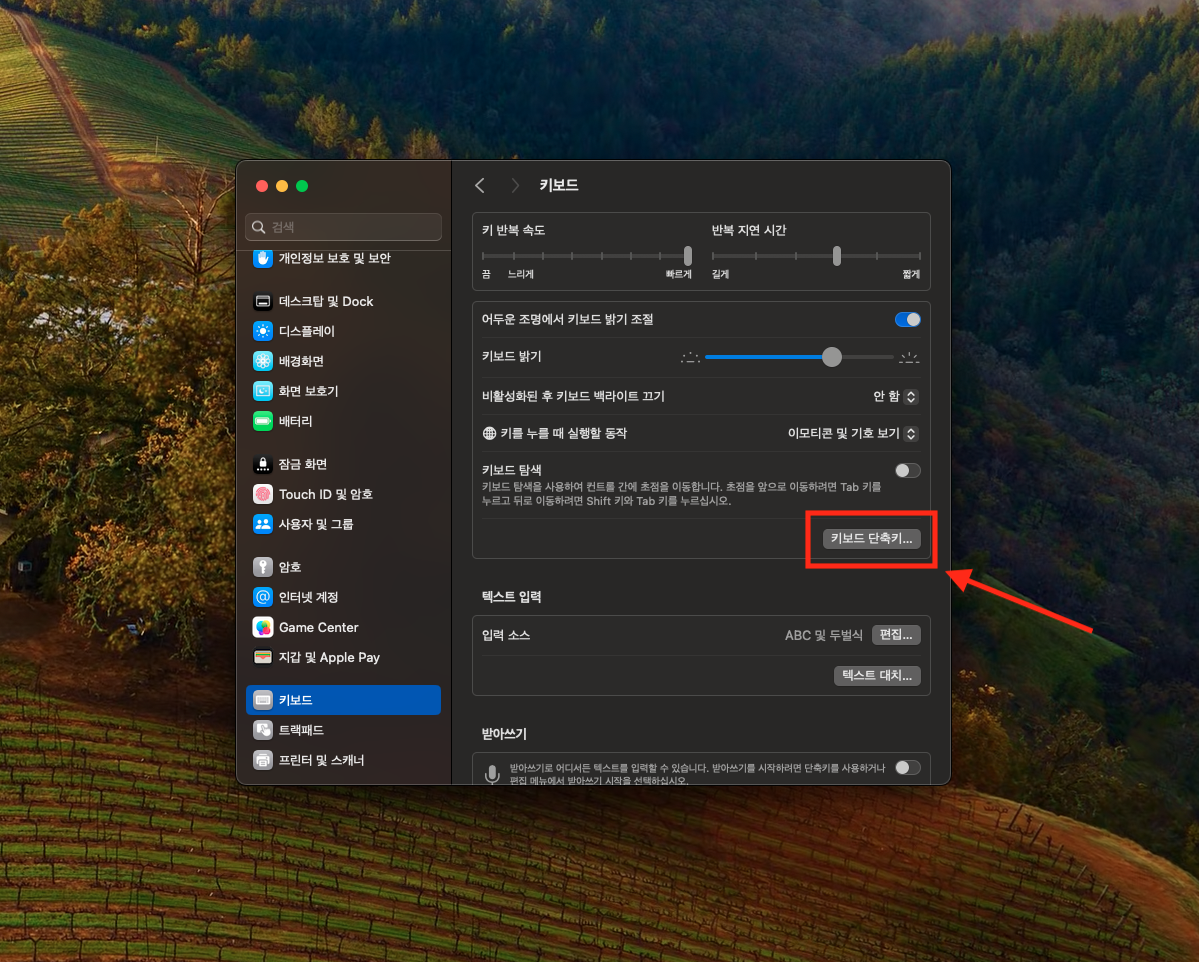Click the 길게 label under 반복 지연 시간
This screenshot has height=962, width=1199.
[x=720, y=275]
